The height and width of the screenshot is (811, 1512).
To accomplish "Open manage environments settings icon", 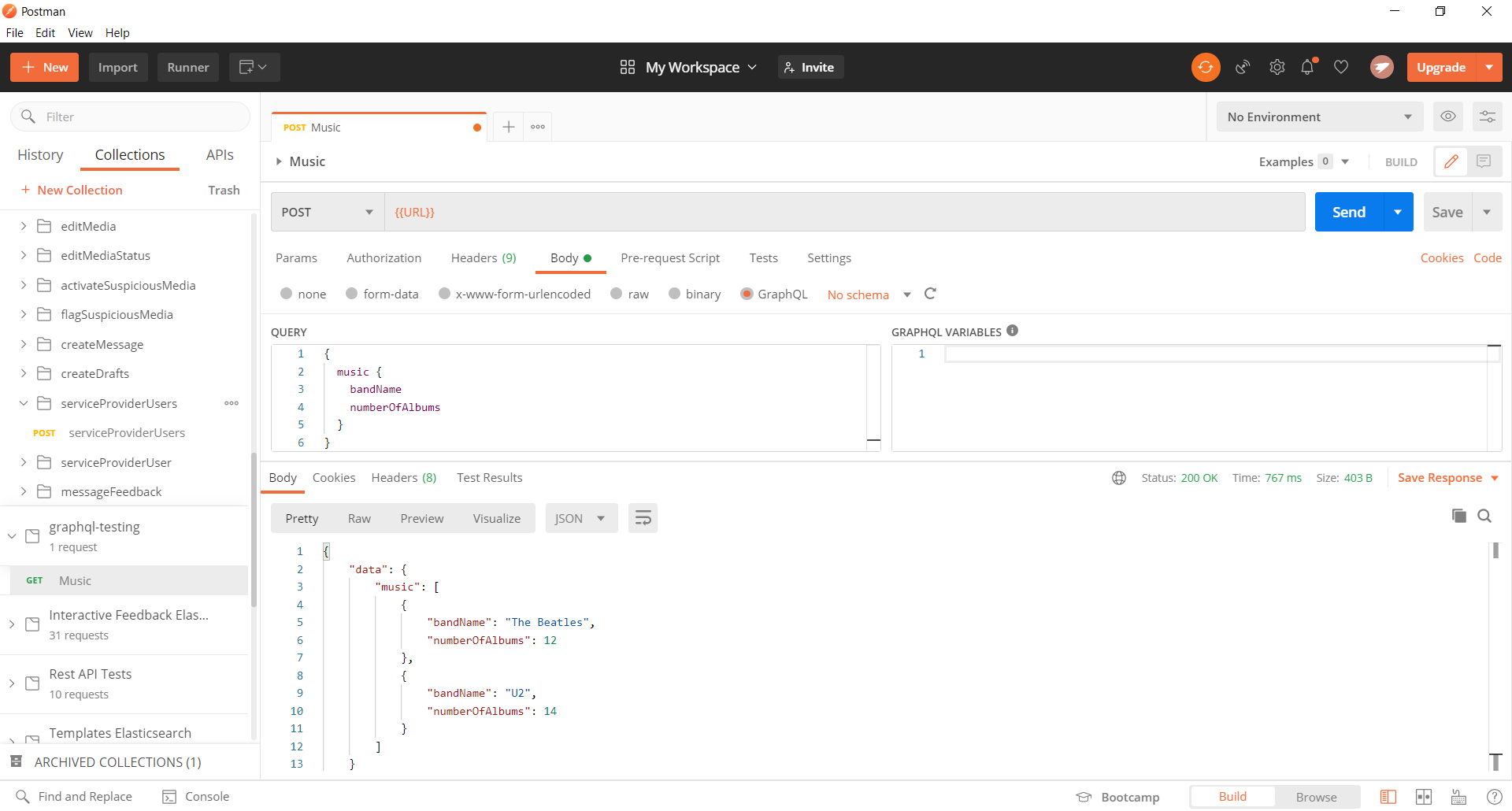I will (x=1487, y=117).
